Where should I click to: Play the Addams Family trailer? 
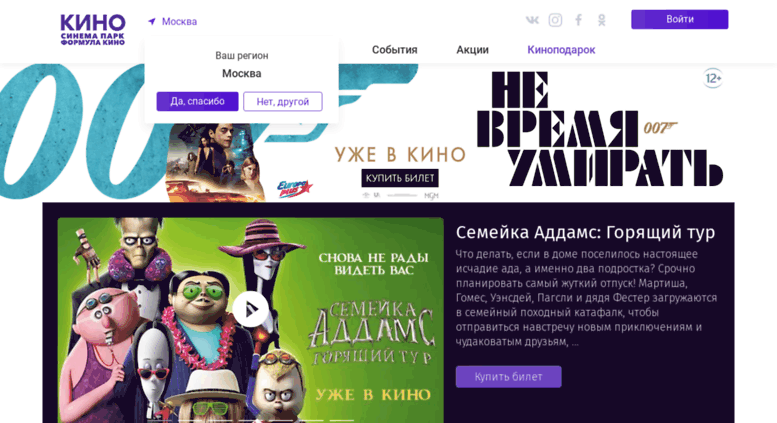click(251, 310)
